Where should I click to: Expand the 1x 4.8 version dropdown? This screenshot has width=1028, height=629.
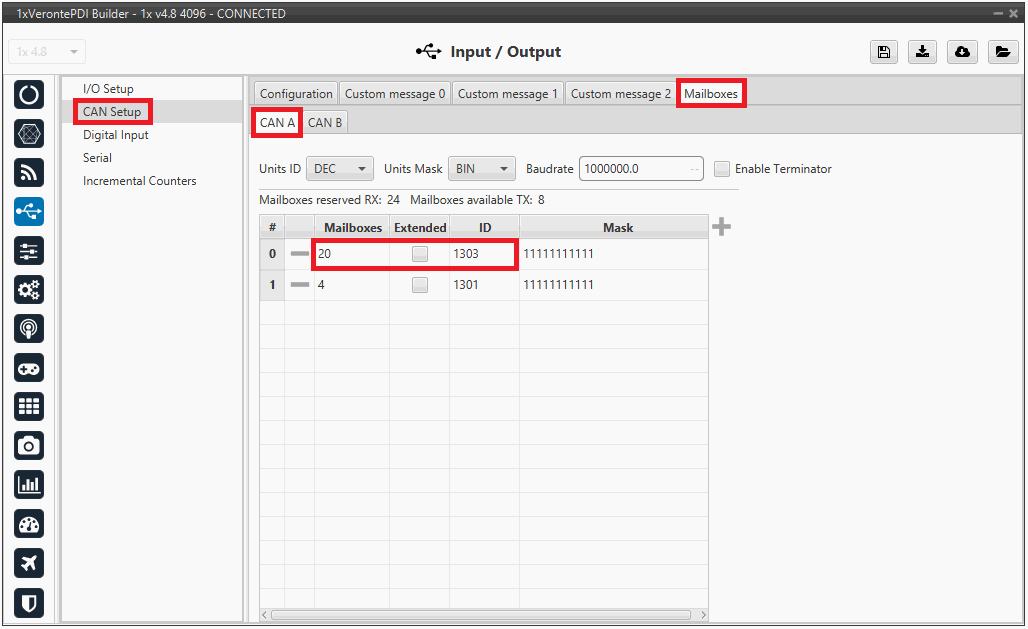[x=47, y=52]
